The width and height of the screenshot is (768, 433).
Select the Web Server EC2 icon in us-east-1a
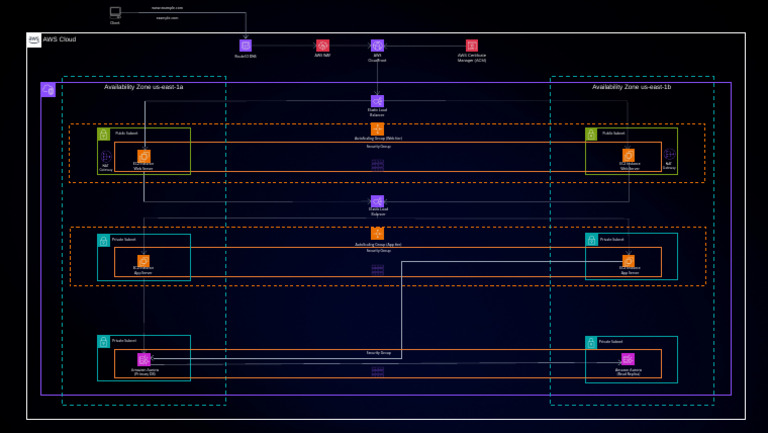click(x=144, y=156)
